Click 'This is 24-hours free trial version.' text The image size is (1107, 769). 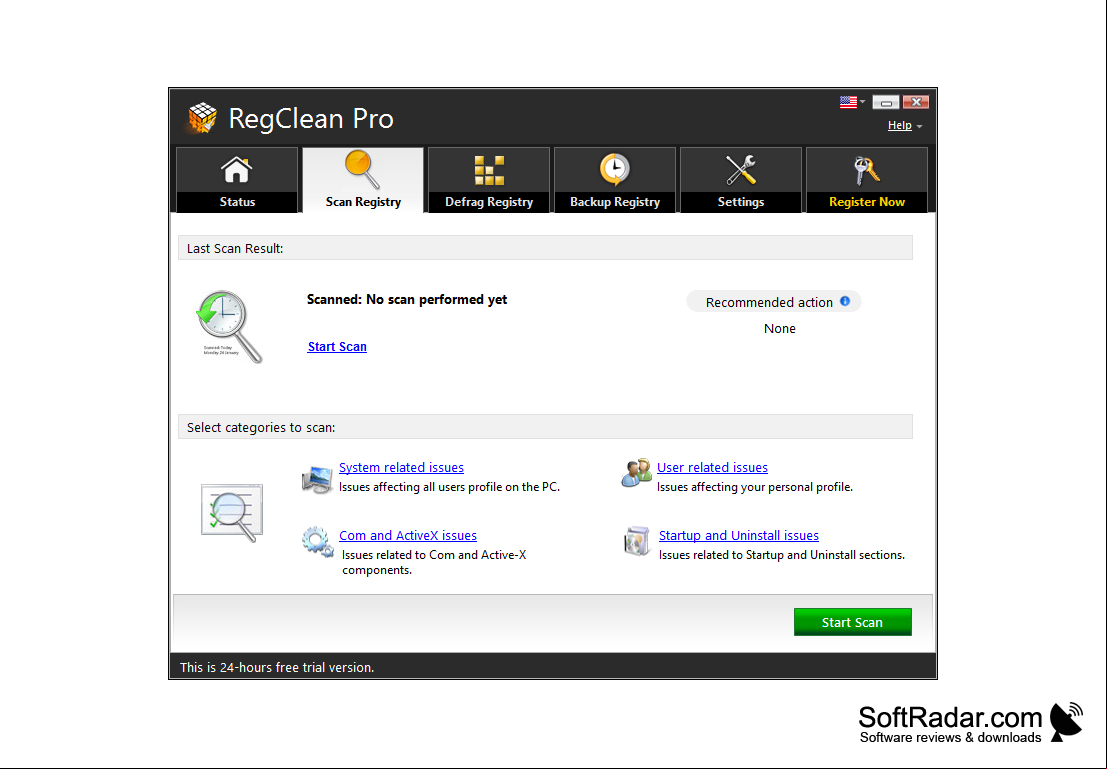277,667
